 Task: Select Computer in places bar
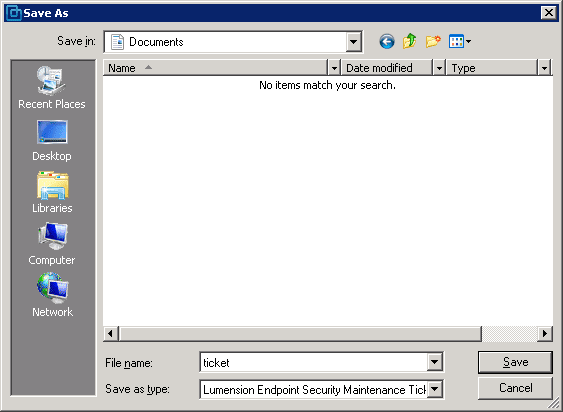click(52, 244)
